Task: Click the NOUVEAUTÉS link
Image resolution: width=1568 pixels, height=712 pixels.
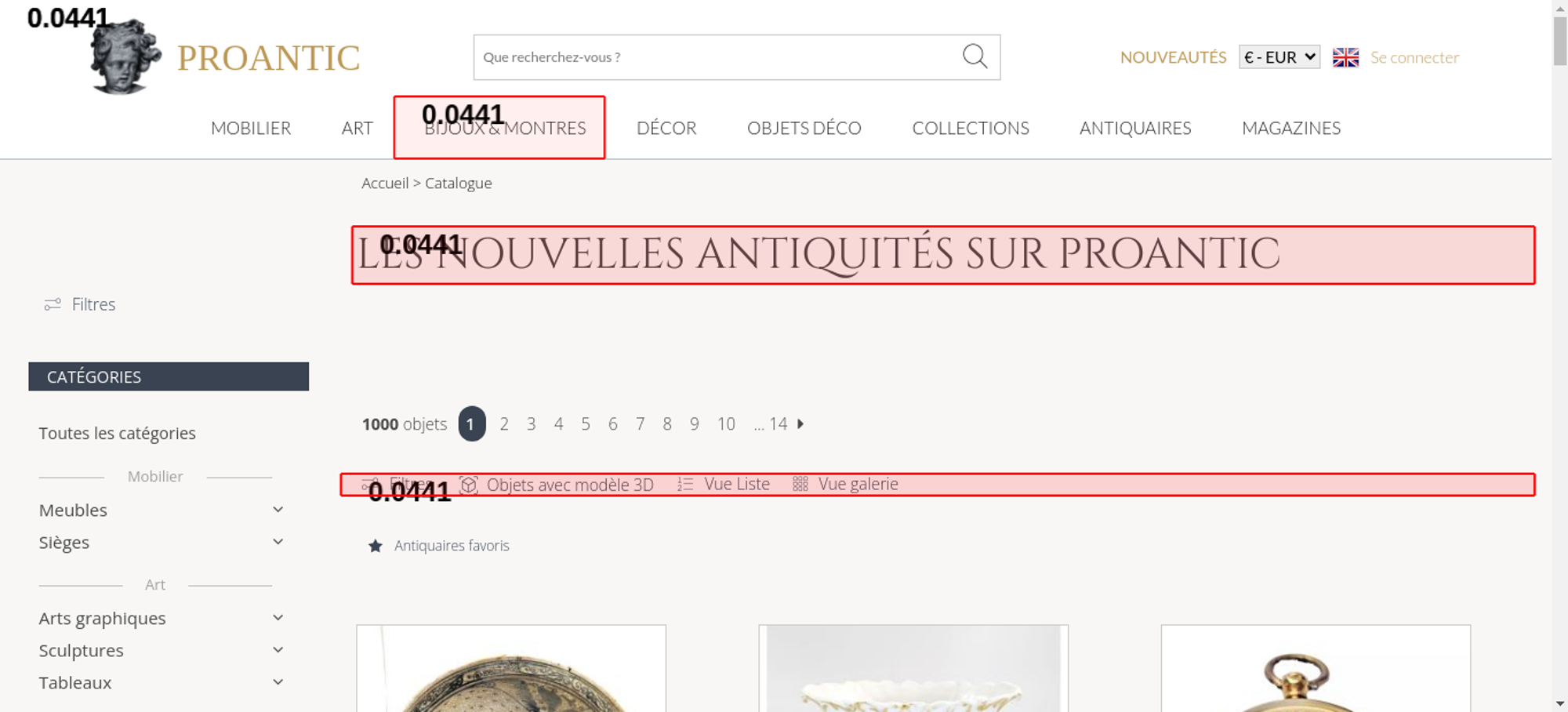Action: [x=1173, y=57]
